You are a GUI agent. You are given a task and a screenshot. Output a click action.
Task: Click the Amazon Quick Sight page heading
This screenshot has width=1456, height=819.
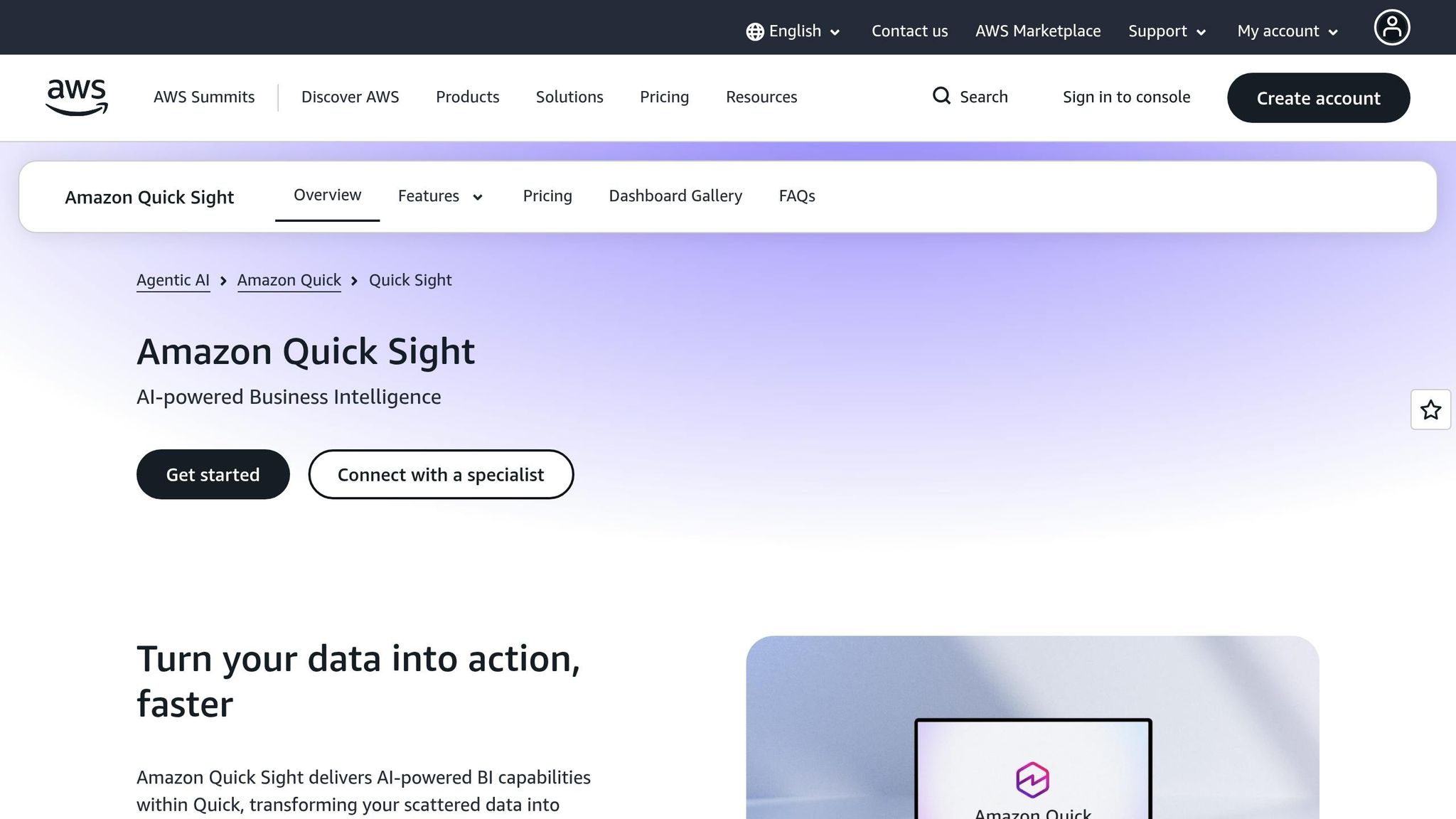coord(306,352)
